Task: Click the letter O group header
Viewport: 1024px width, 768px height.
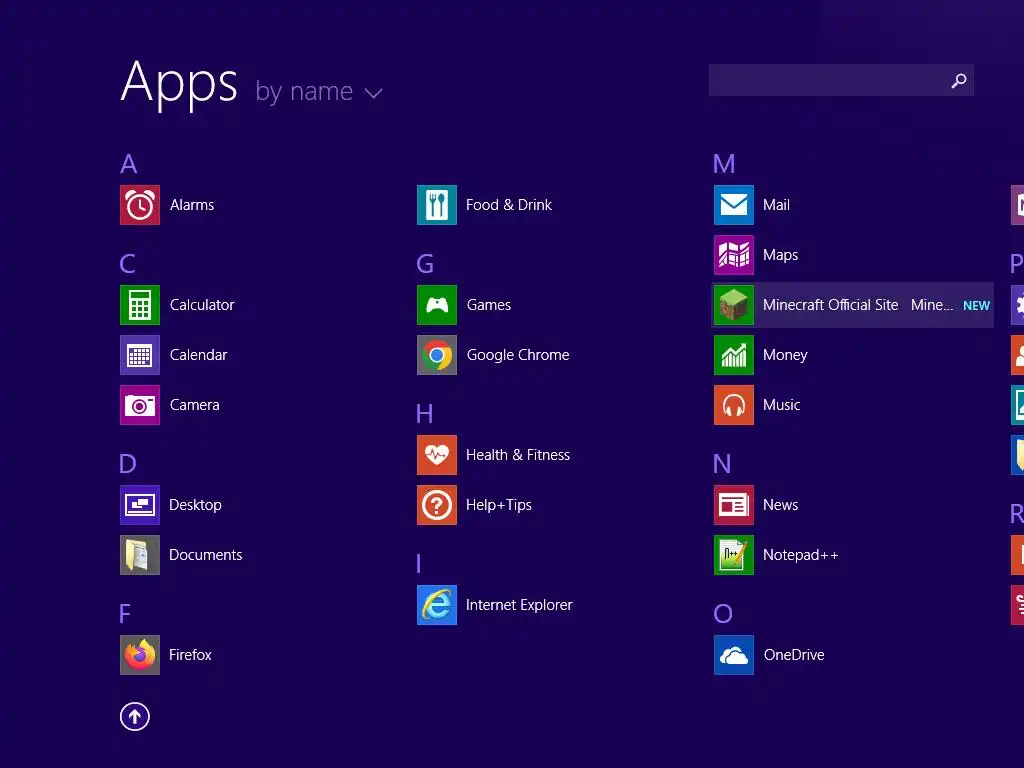Action: [x=723, y=614]
